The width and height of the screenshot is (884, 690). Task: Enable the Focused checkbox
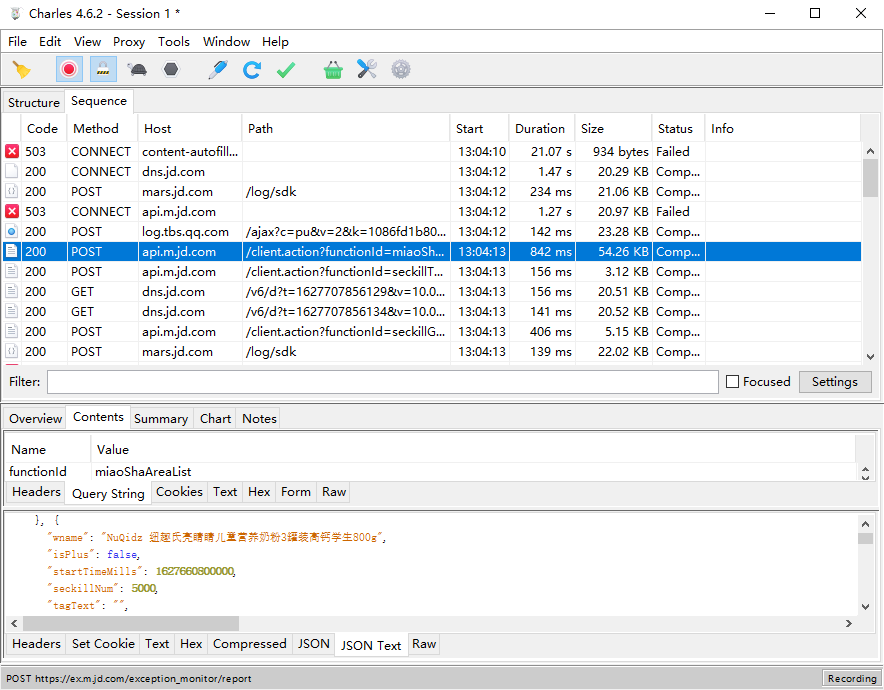point(732,382)
